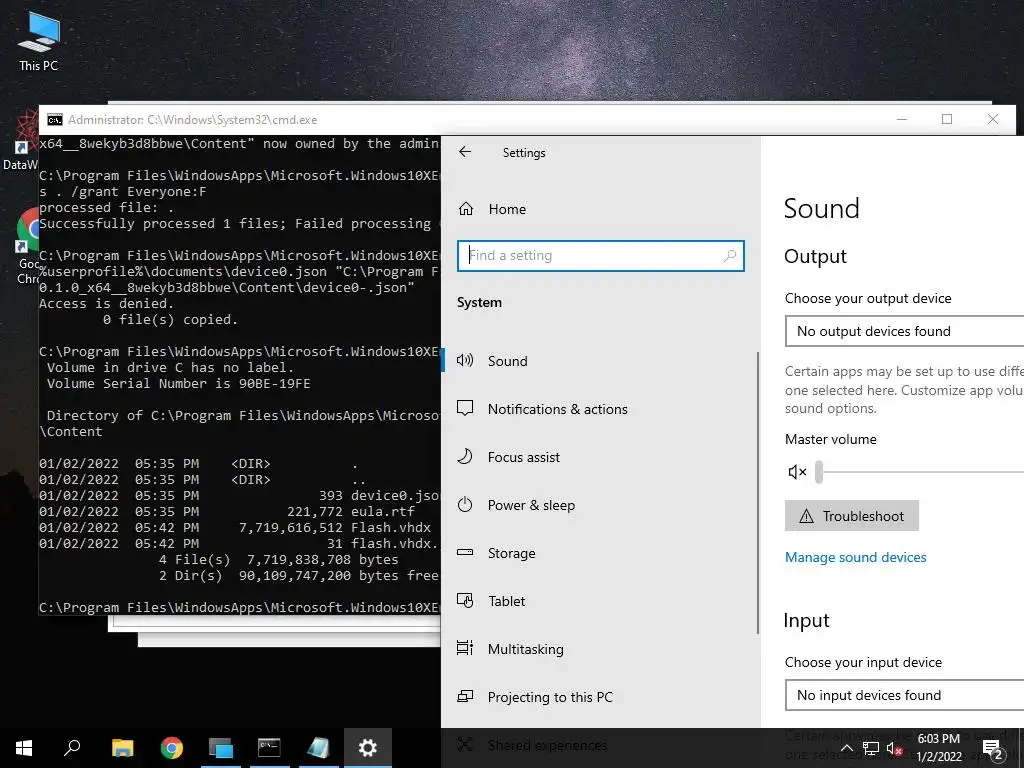Show hidden system tray icons chevron
The image size is (1024, 768).
tap(846, 748)
